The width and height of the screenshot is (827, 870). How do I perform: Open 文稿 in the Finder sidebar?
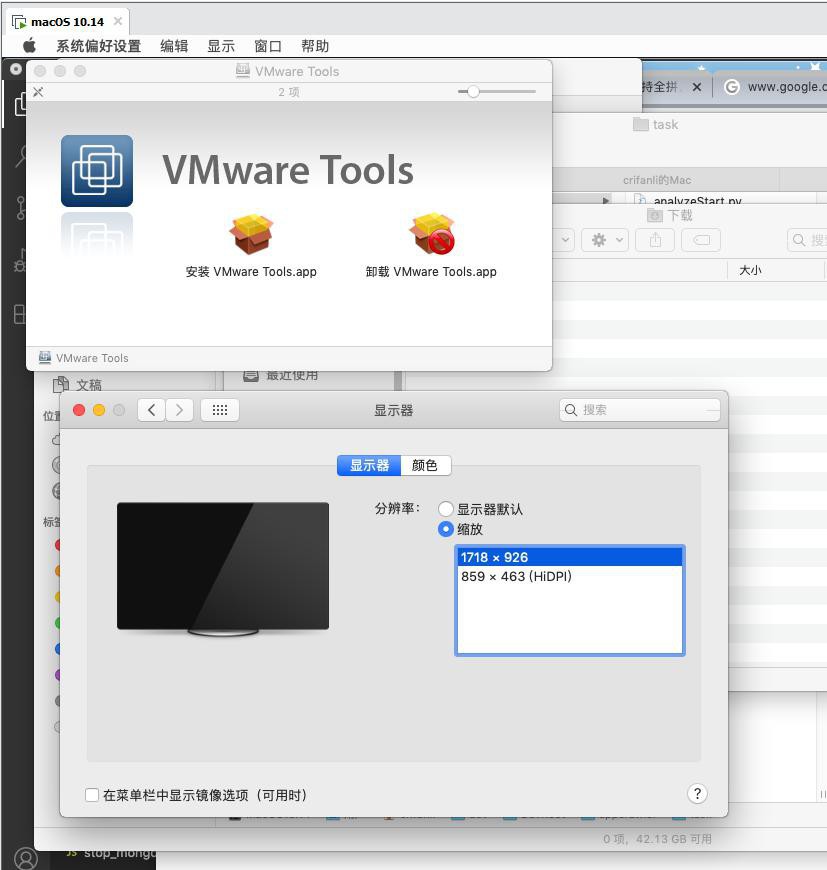tap(78, 385)
